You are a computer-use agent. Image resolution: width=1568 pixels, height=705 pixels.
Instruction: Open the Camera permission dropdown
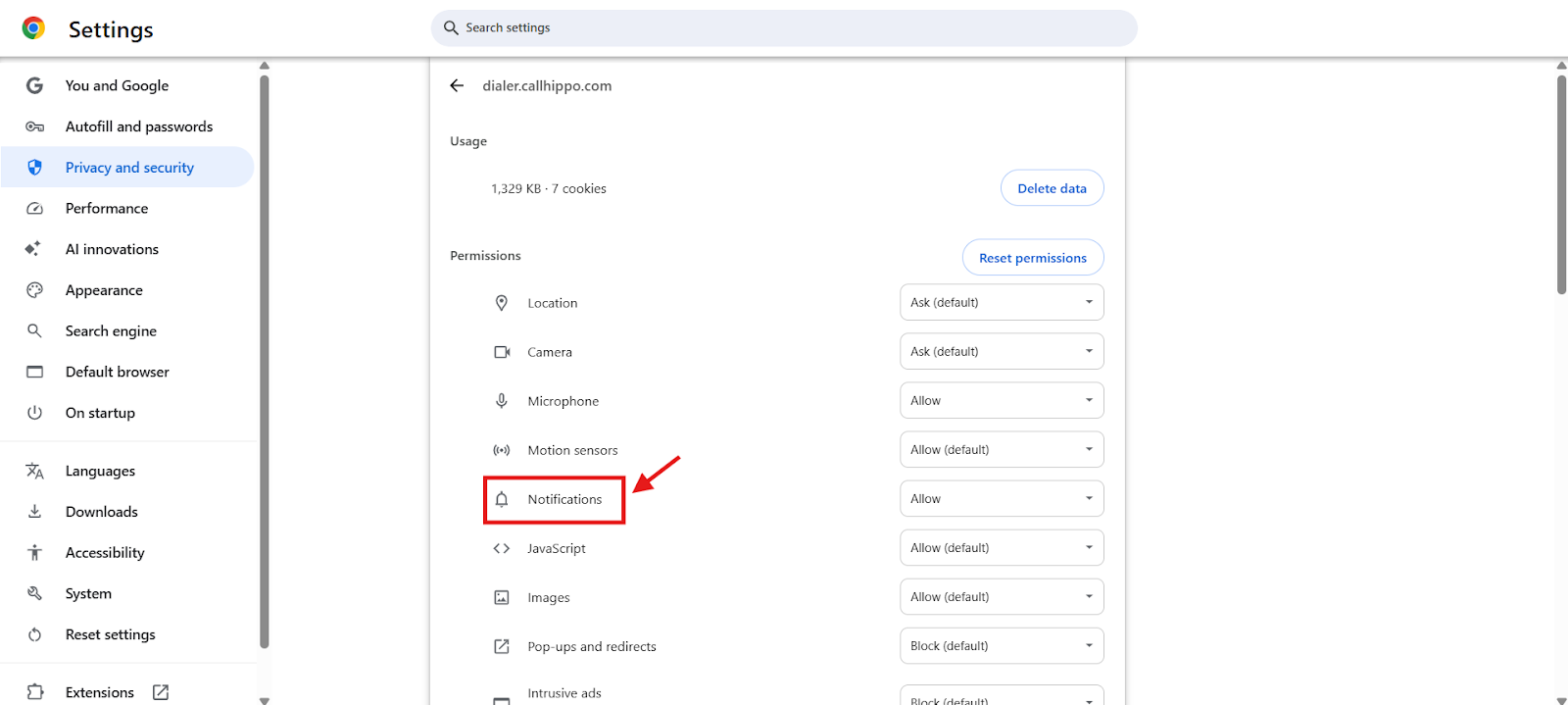1002,351
